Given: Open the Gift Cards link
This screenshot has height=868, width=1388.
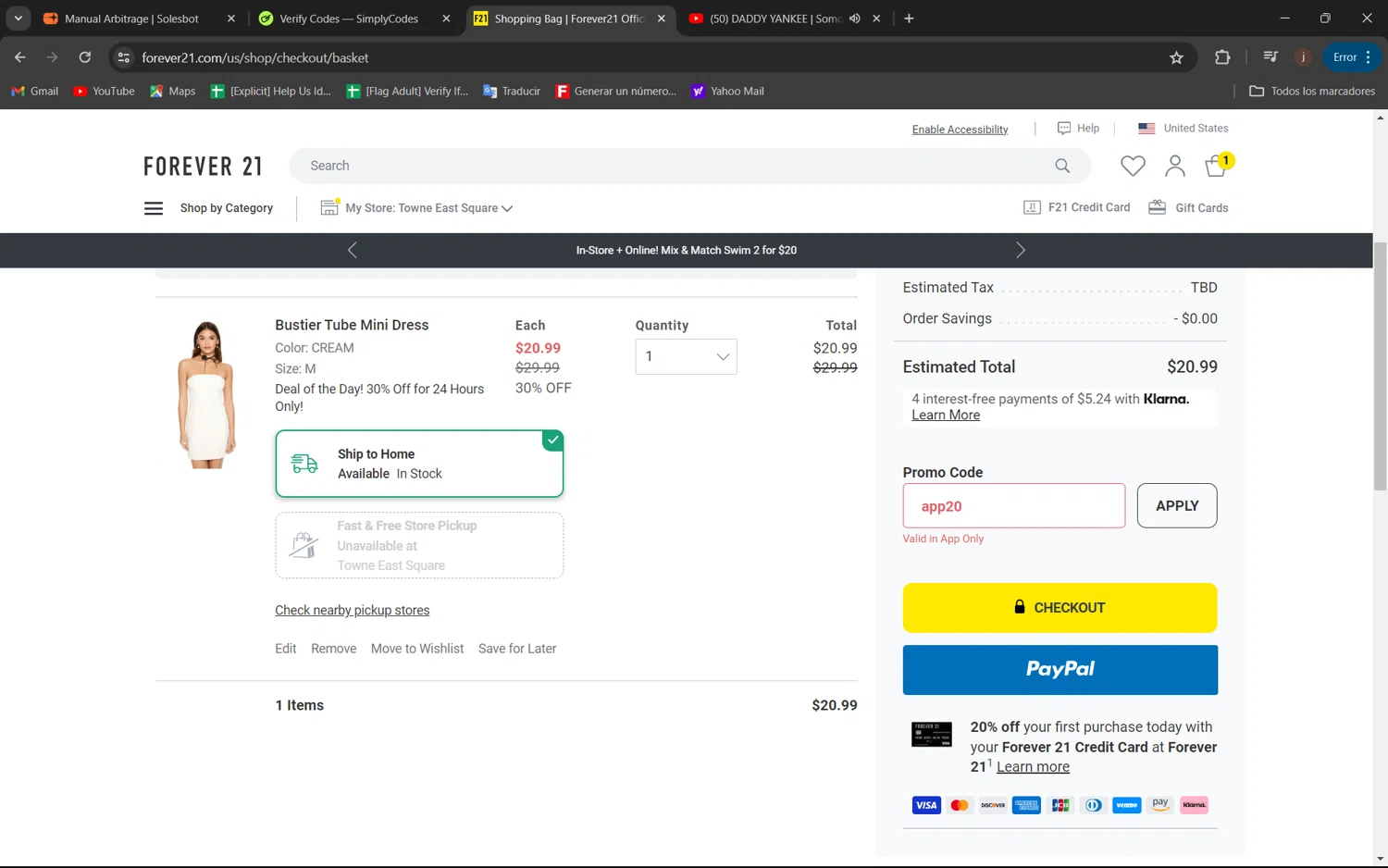Looking at the screenshot, I should tap(1188, 207).
